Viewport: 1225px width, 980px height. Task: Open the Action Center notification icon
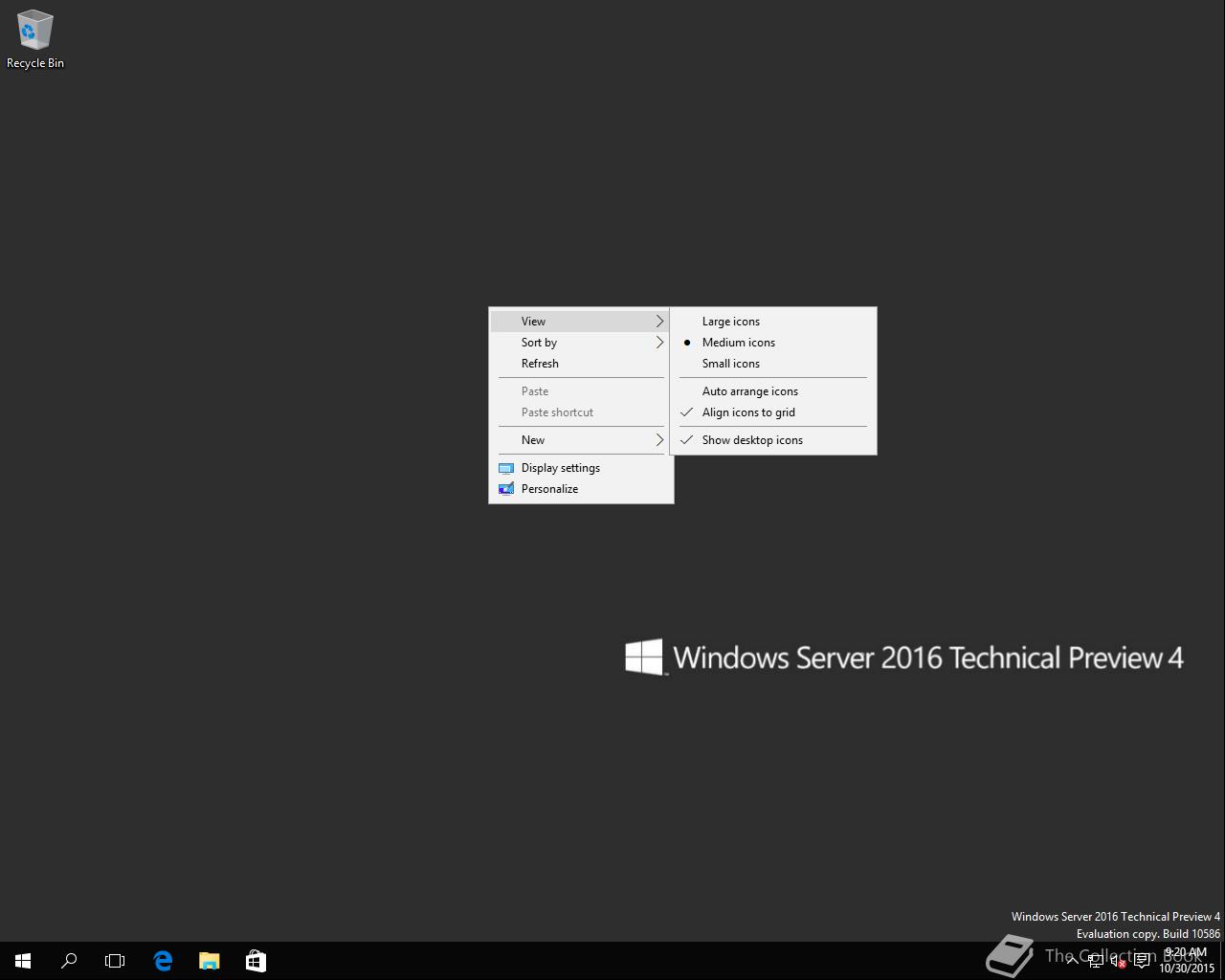(x=1142, y=961)
